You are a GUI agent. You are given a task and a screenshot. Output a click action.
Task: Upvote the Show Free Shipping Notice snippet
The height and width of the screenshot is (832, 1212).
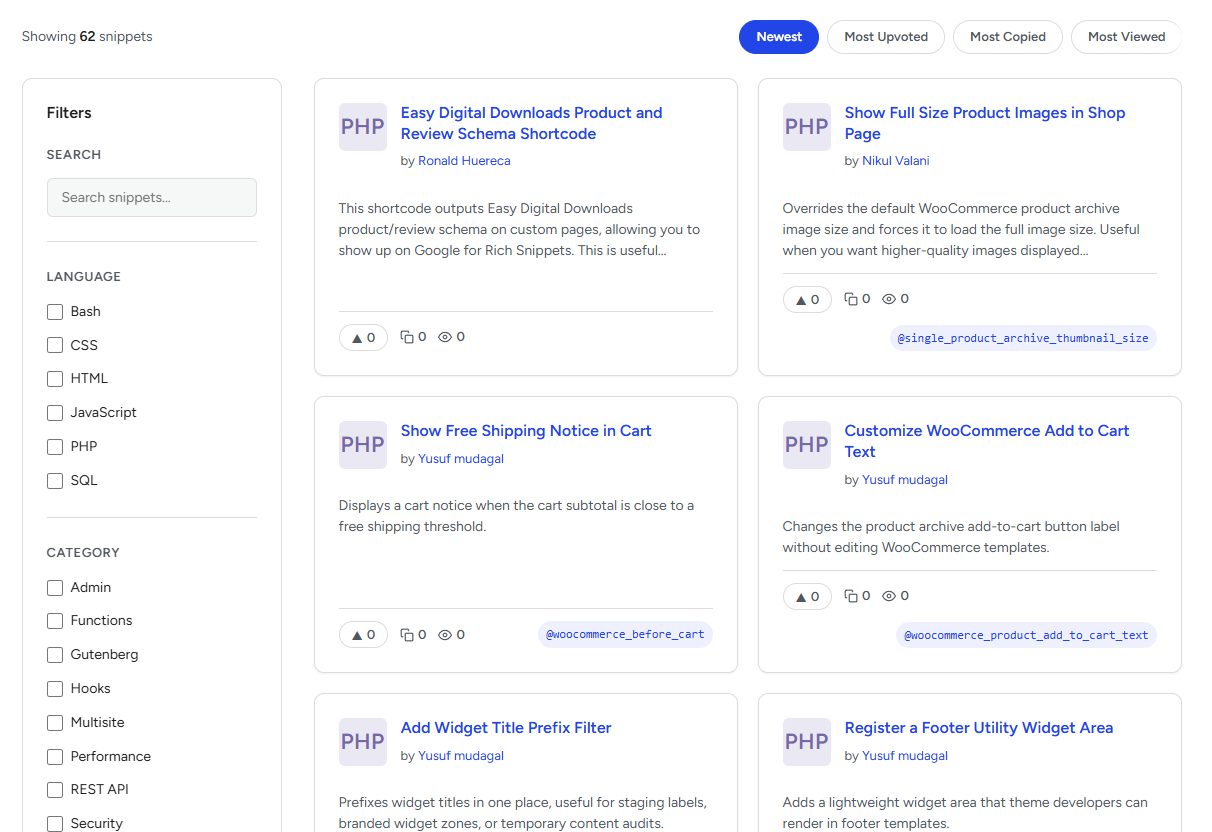coord(363,635)
